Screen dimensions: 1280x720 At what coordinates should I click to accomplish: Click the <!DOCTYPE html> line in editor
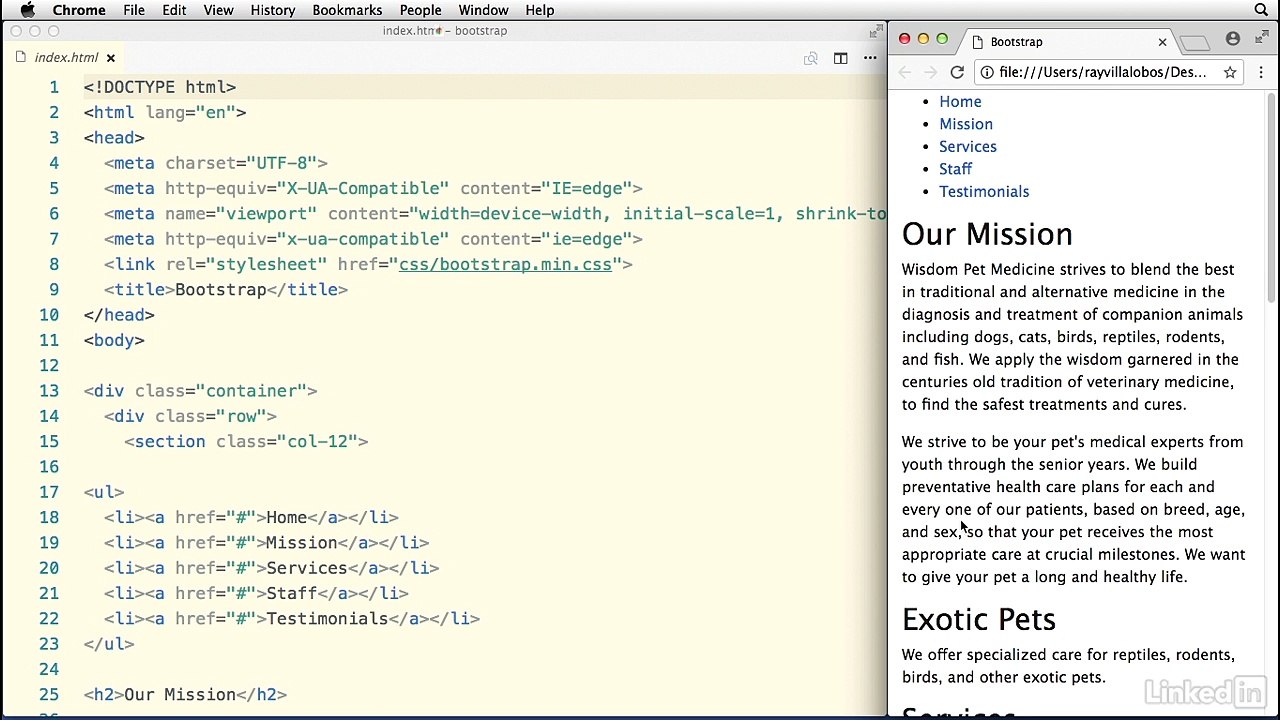(160, 87)
